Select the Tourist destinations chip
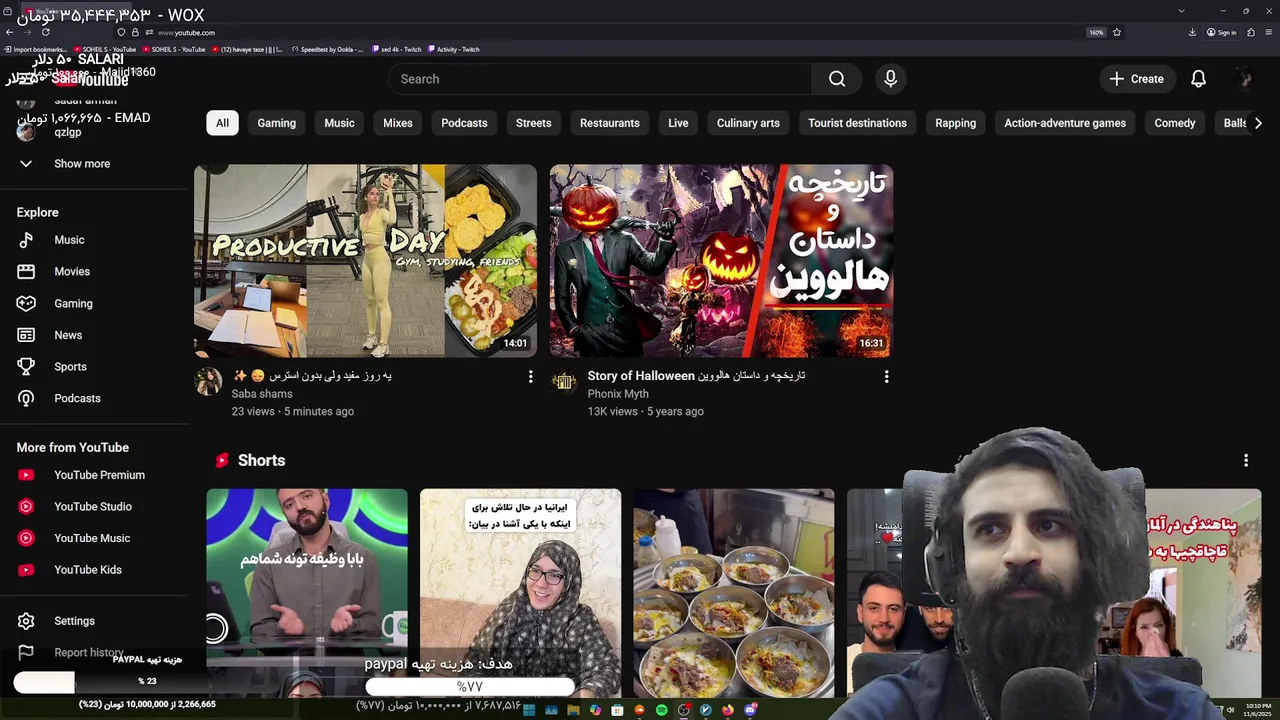1280x720 pixels. pos(857,123)
